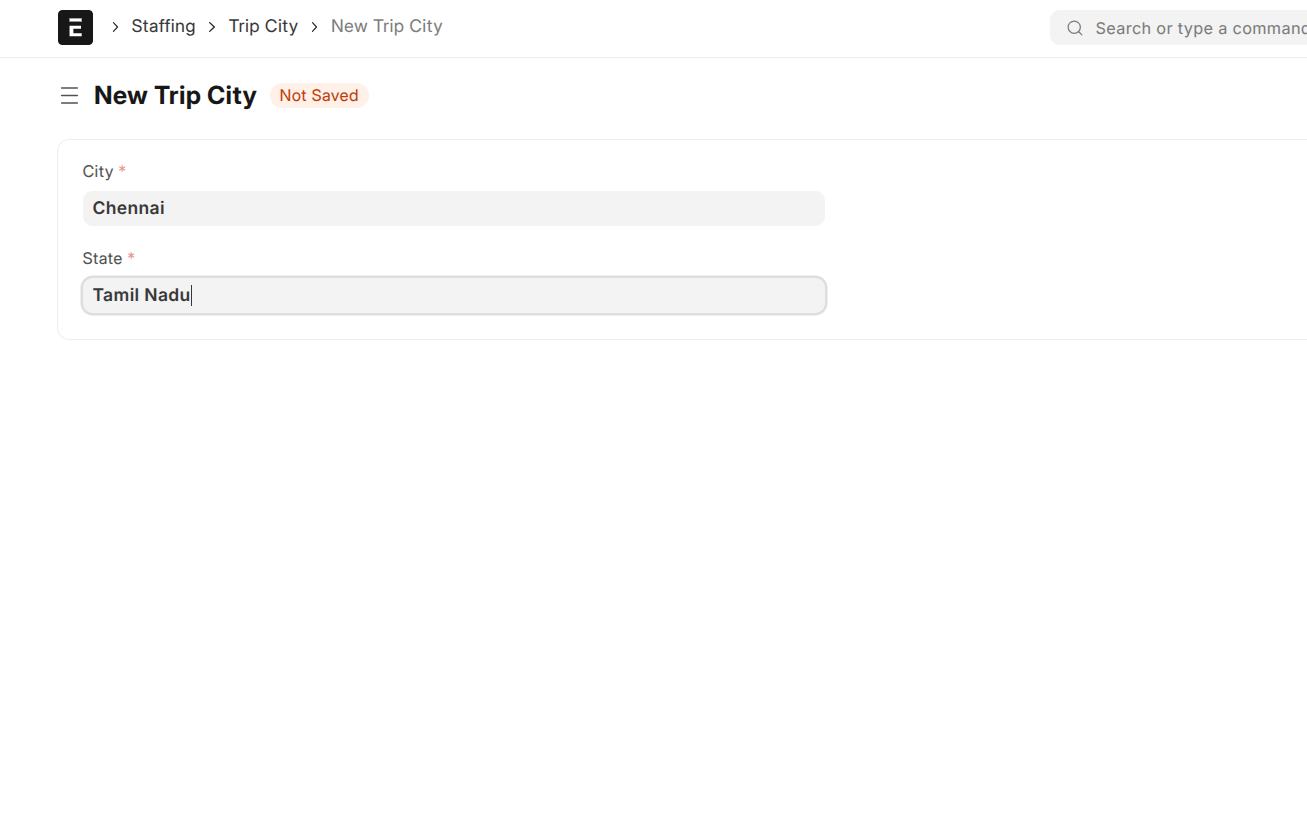Activate the search or type a command bar
1307x834 pixels.
(1180, 28)
